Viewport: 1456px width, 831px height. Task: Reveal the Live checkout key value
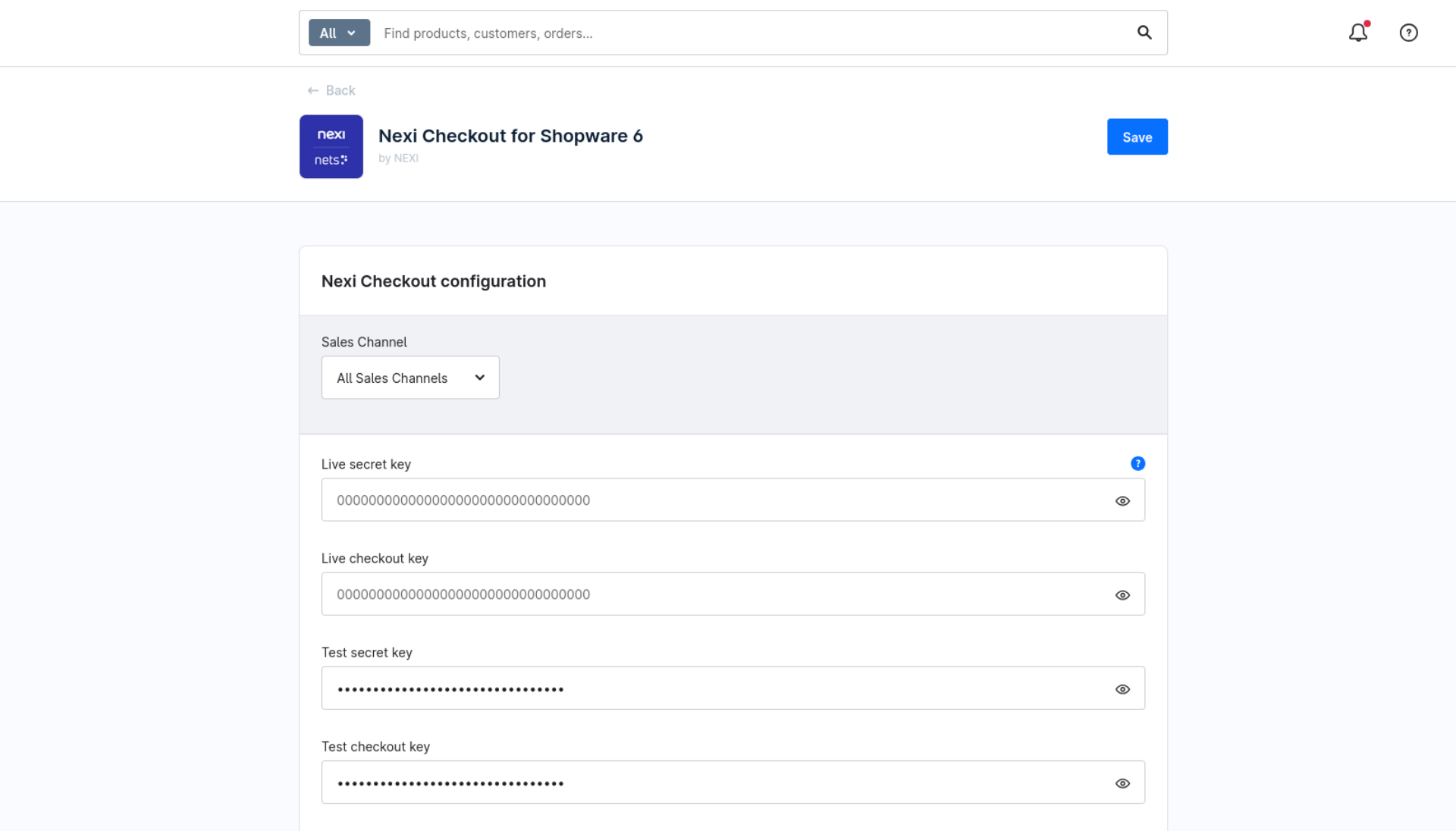(x=1122, y=594)
